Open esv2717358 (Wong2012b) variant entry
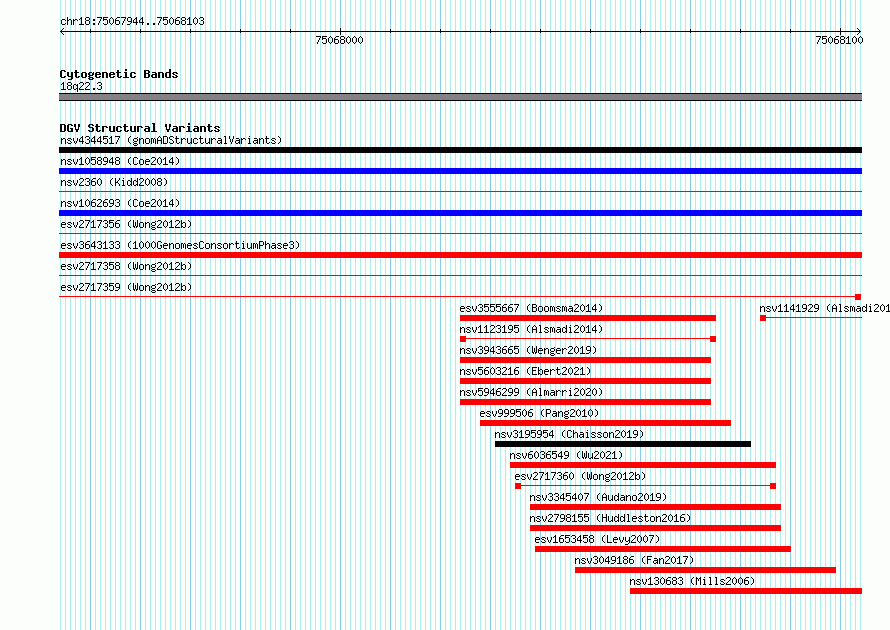 [x=126, y=266]
